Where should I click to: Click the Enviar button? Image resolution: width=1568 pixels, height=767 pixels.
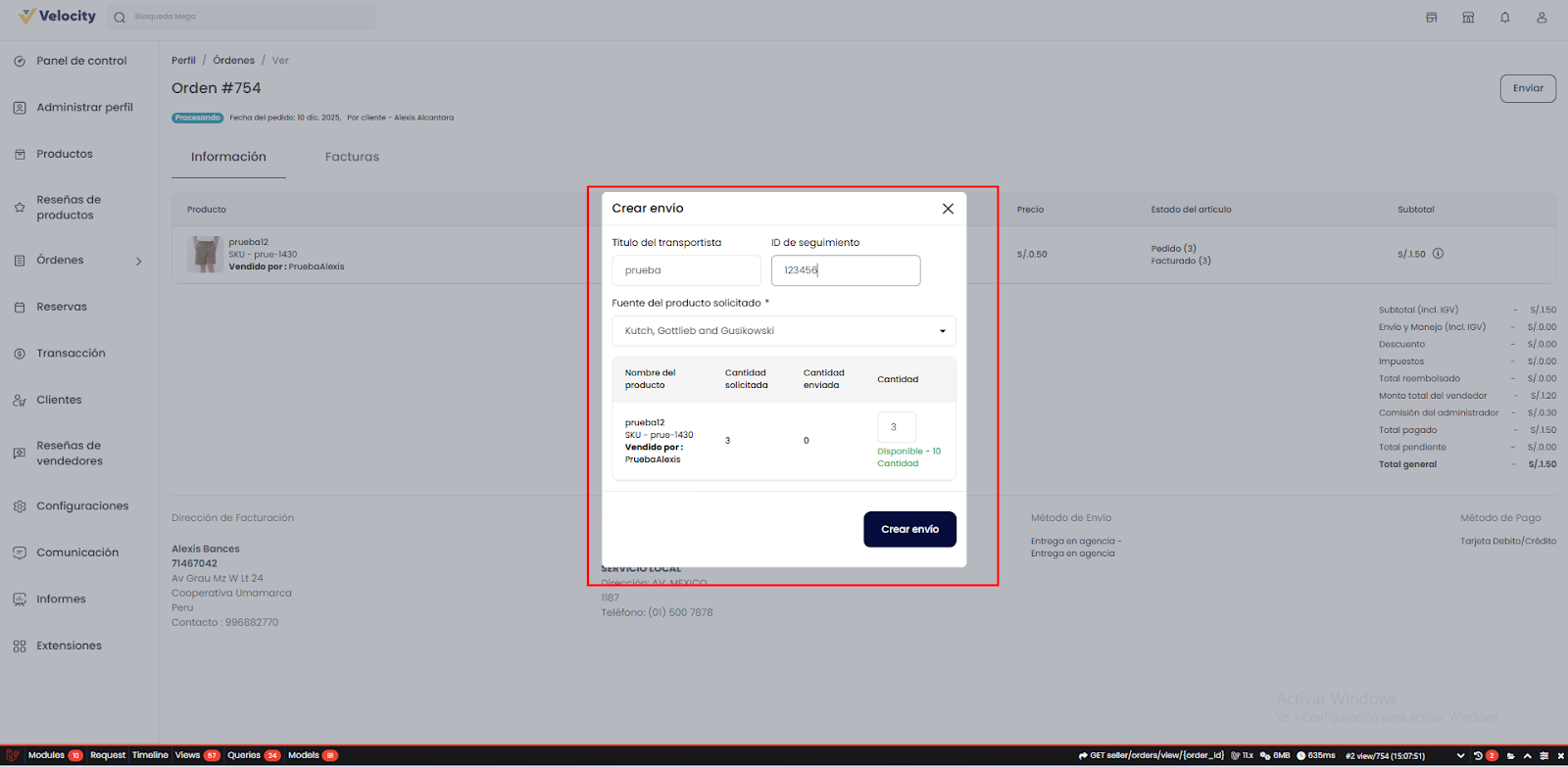point(1527,88)
